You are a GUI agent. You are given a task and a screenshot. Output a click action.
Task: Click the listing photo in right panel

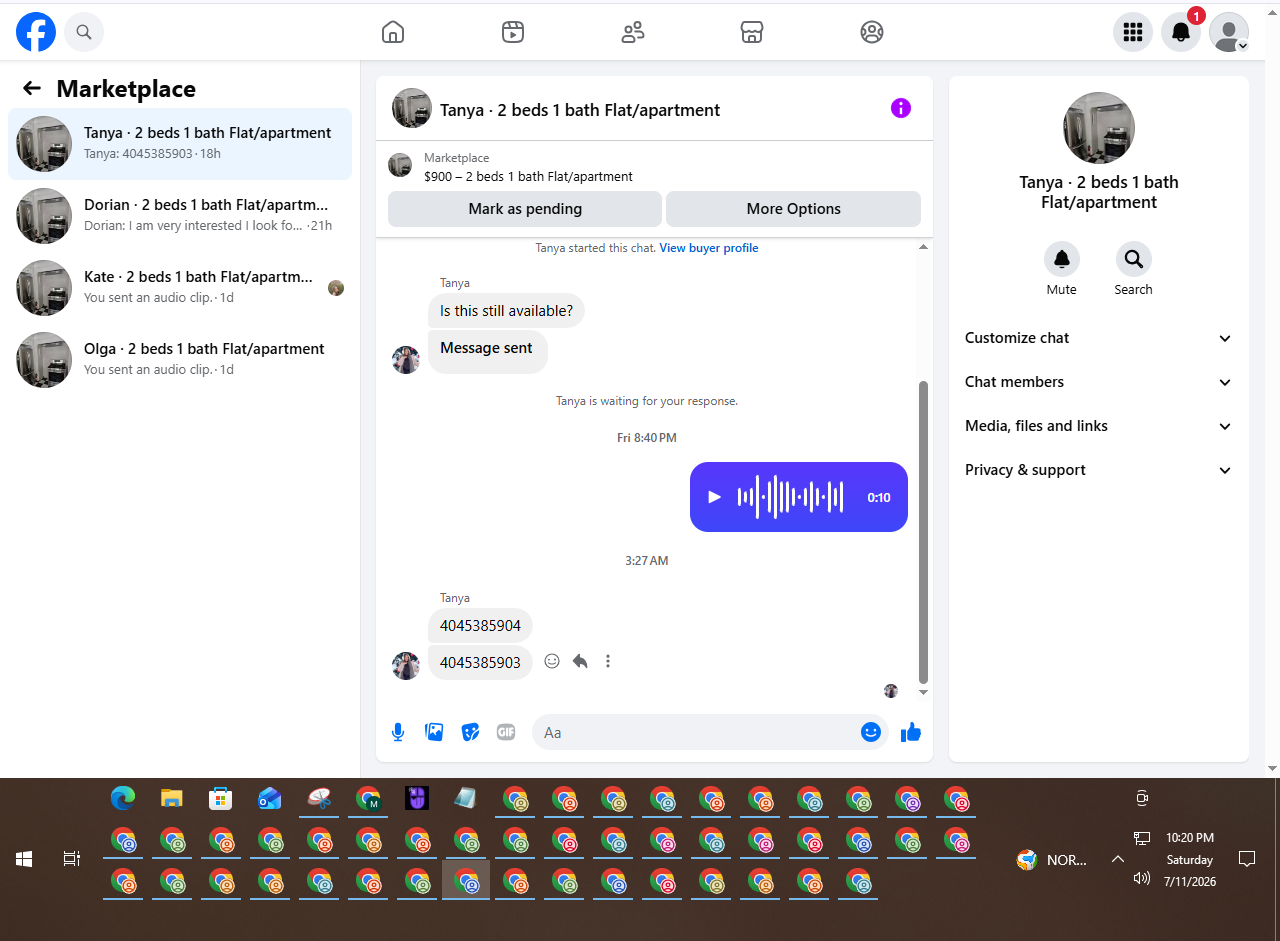pos(1099,128)
